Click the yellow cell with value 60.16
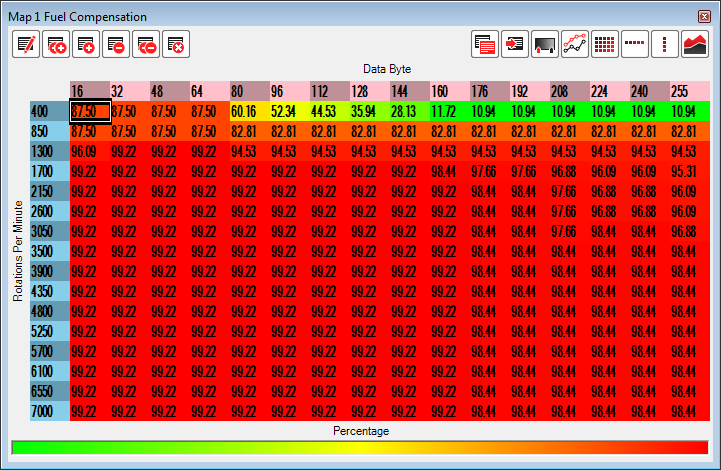 [250, 111]
